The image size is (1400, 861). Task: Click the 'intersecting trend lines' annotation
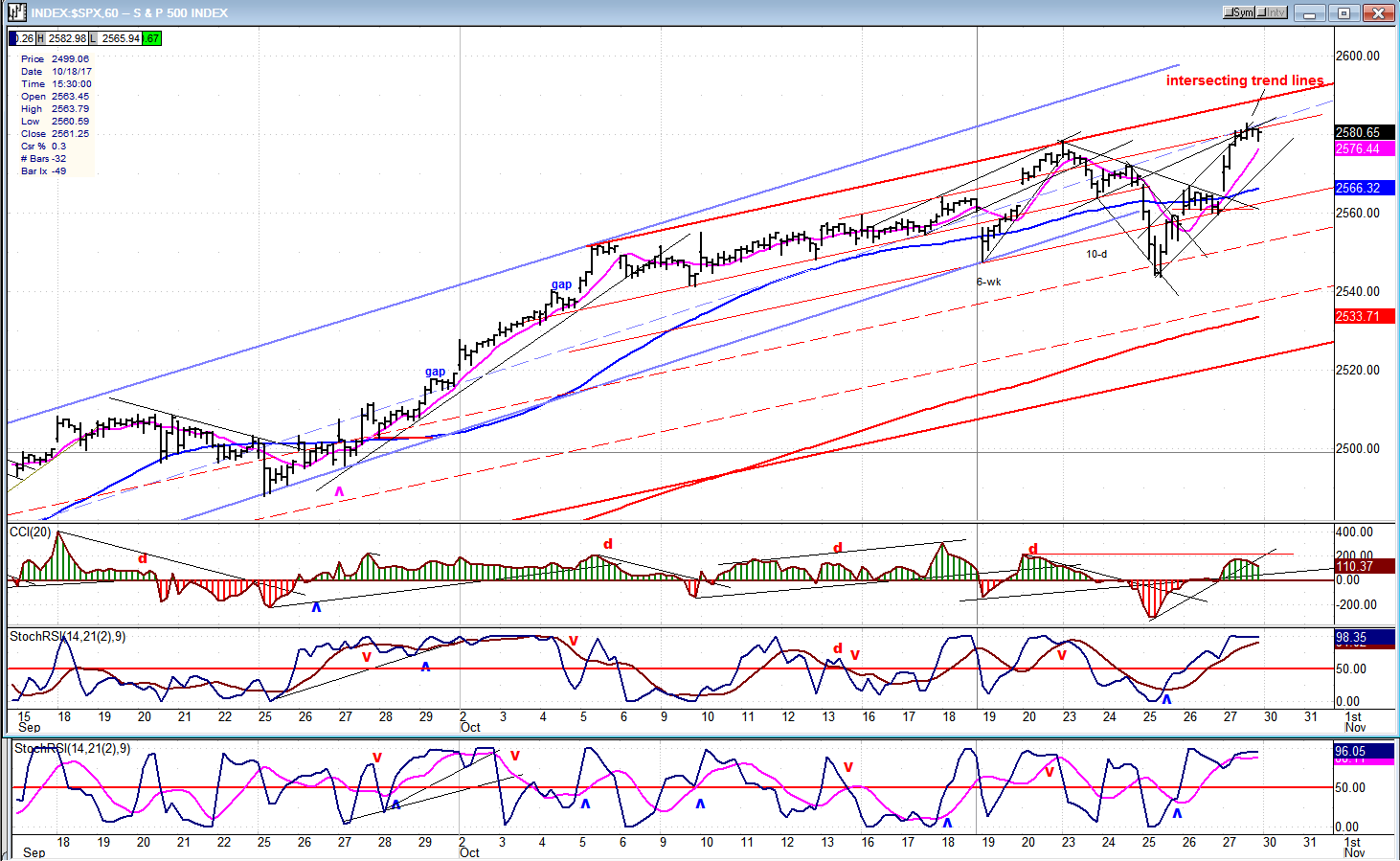tap(1244, 80)
